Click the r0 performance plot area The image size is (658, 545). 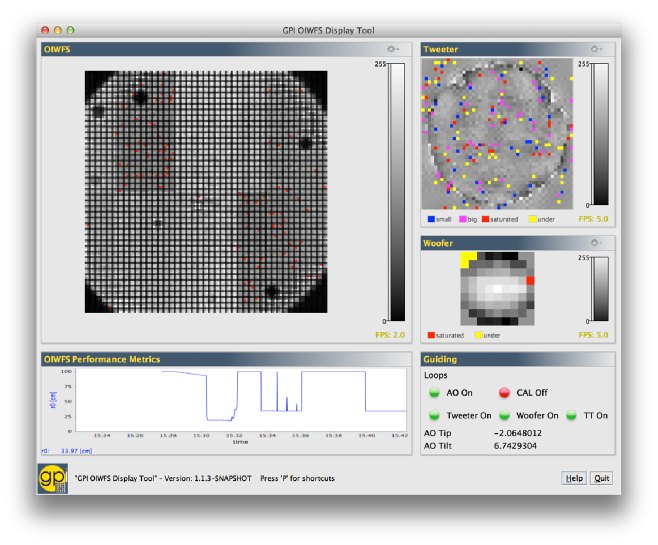242,400
